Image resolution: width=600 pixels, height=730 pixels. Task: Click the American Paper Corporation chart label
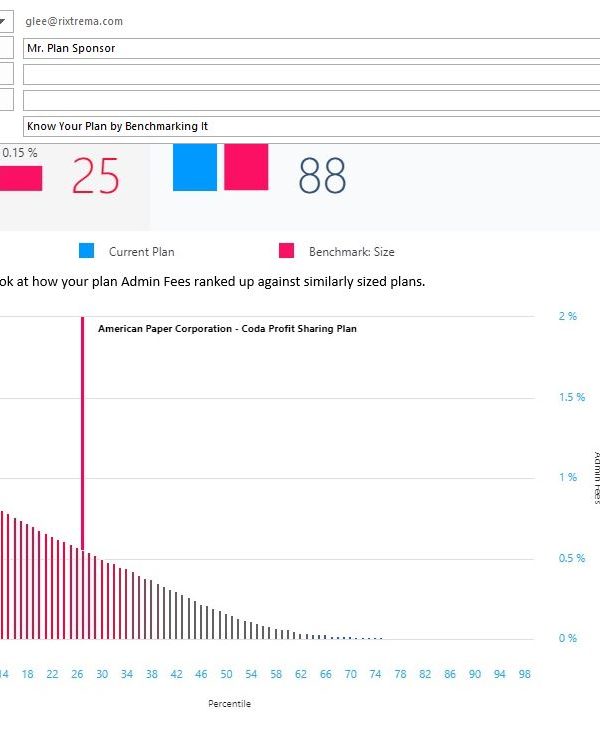coord(227,328)
